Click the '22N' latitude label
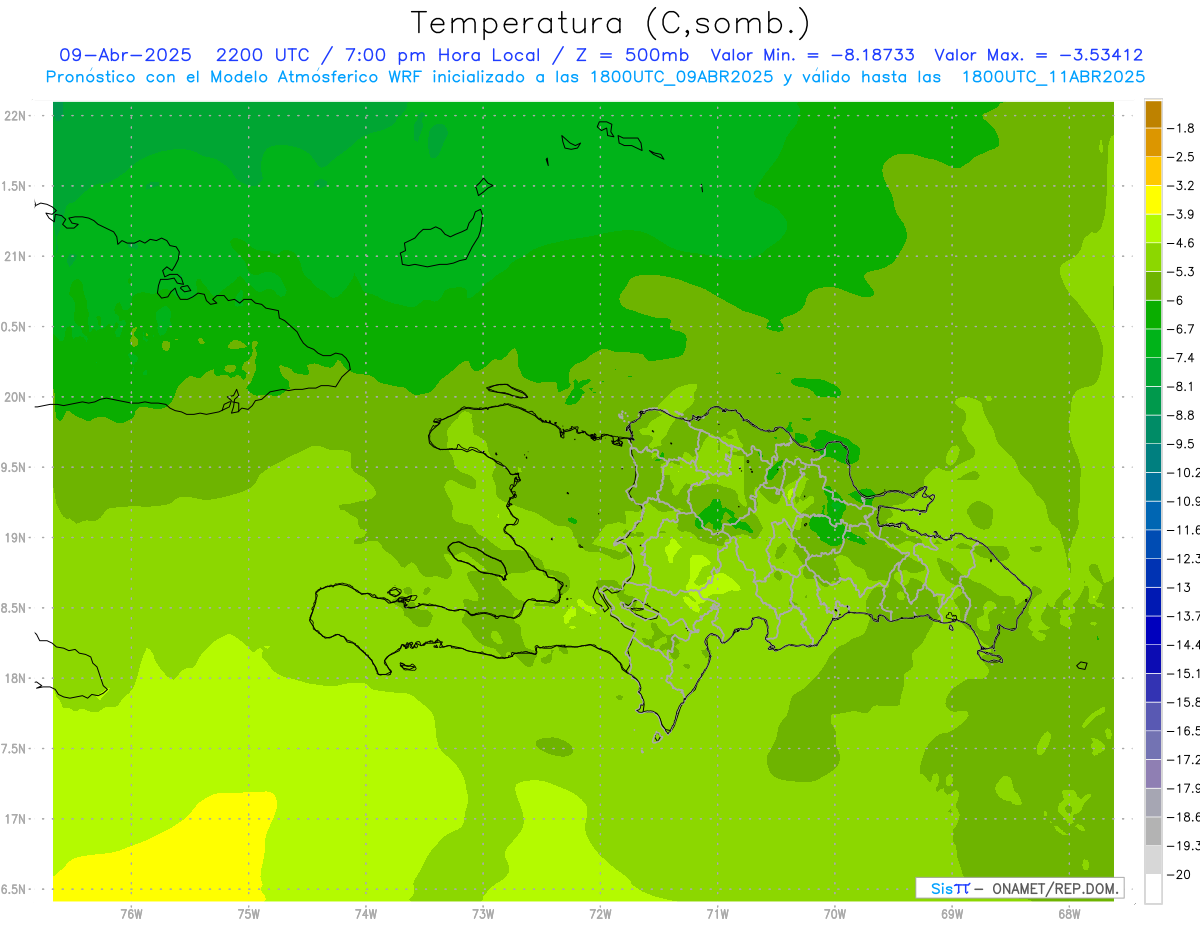The width and height of the screenshot is (1200, 927). 16,116
